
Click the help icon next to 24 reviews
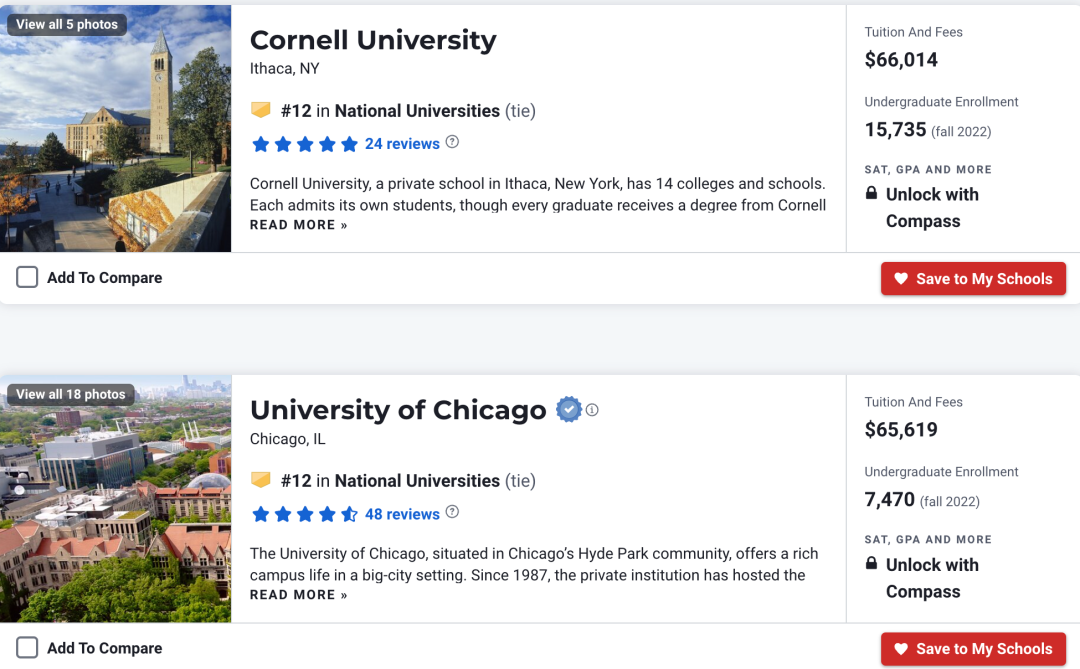pyautogui.click(x=452, y=142)
